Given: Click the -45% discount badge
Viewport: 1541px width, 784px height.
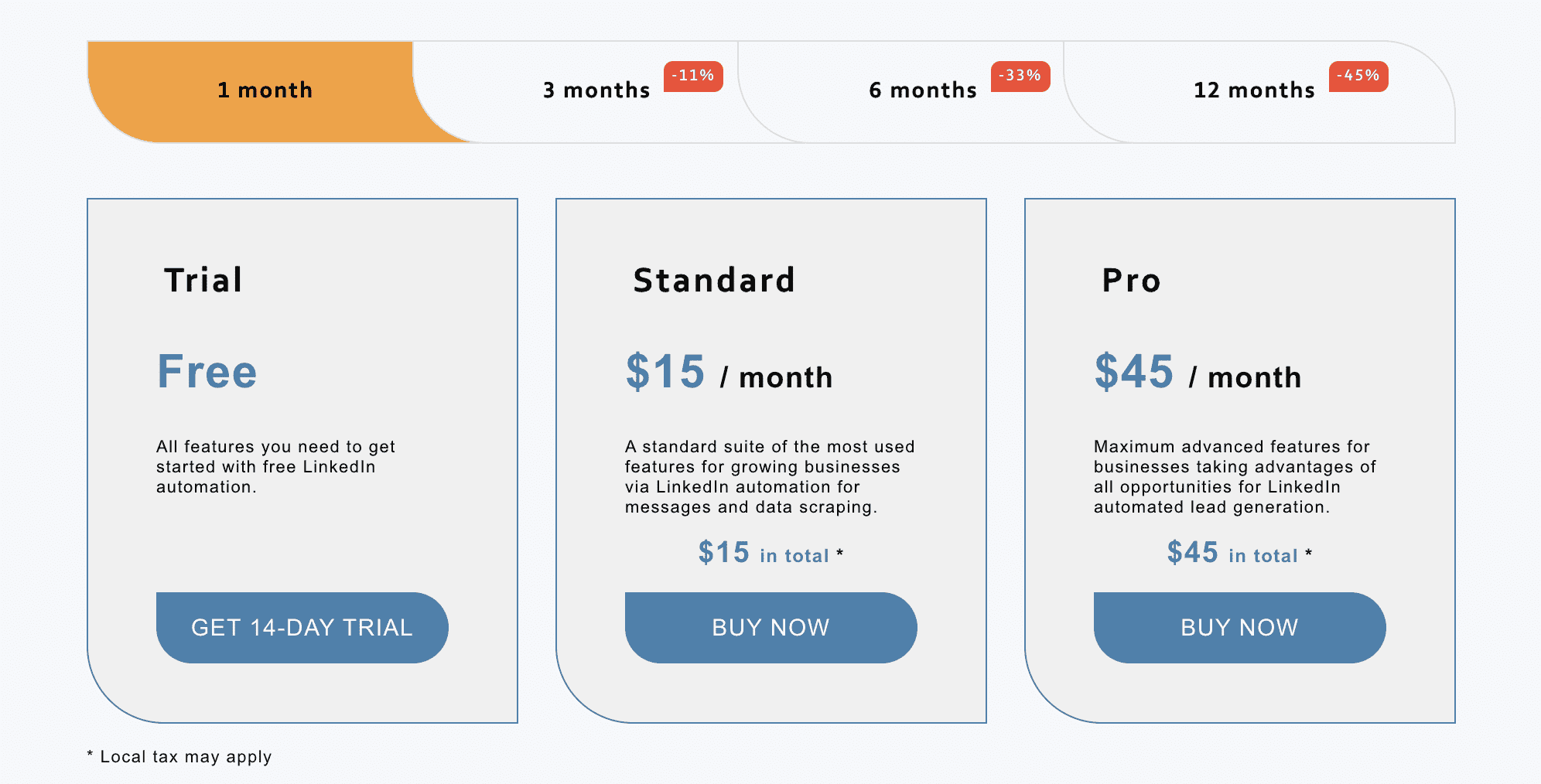Looking at the screenshot, I should (x=1358, y=76).
